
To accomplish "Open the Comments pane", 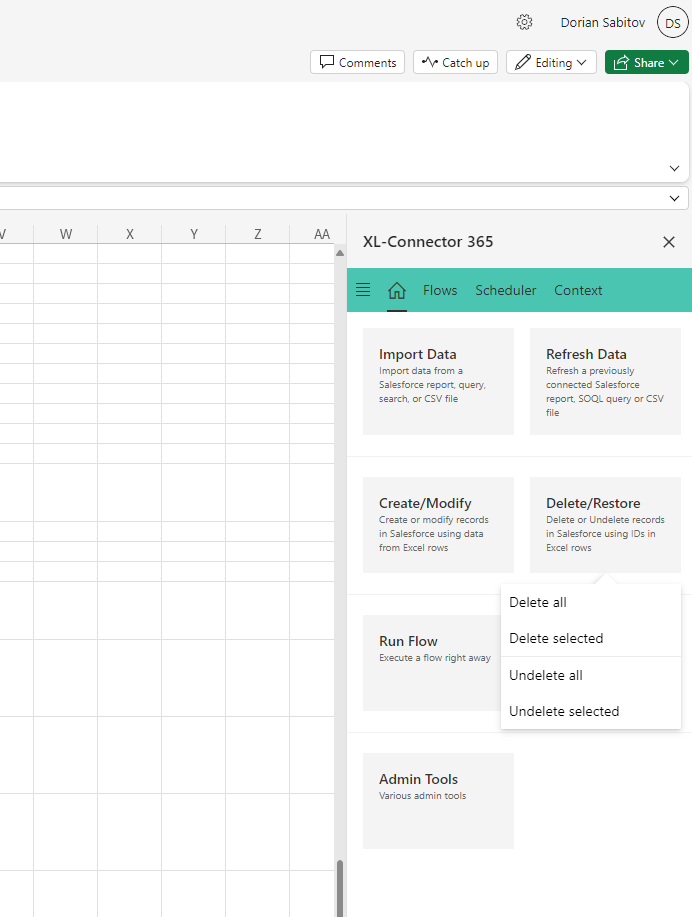I will click(357, 63).
